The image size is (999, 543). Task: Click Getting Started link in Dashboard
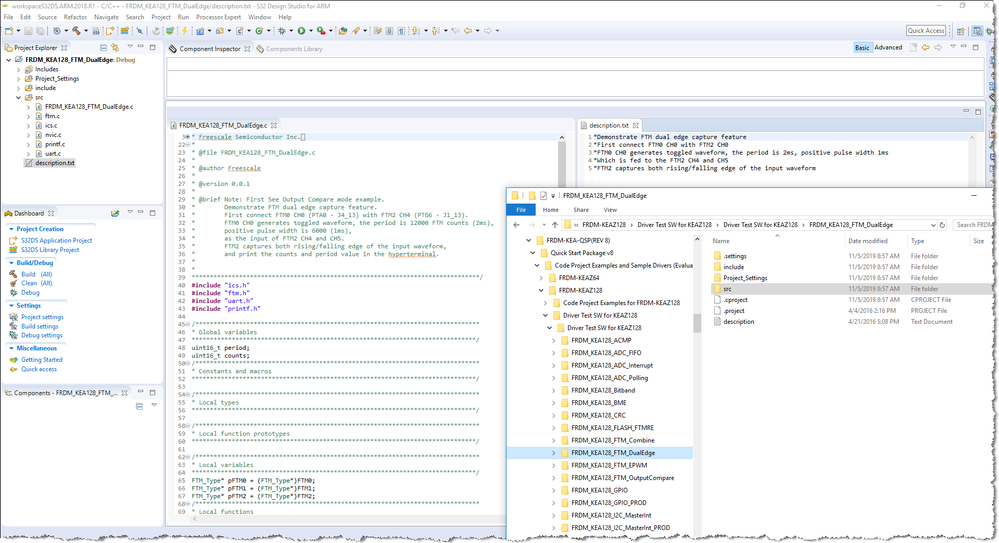point(41,360)
